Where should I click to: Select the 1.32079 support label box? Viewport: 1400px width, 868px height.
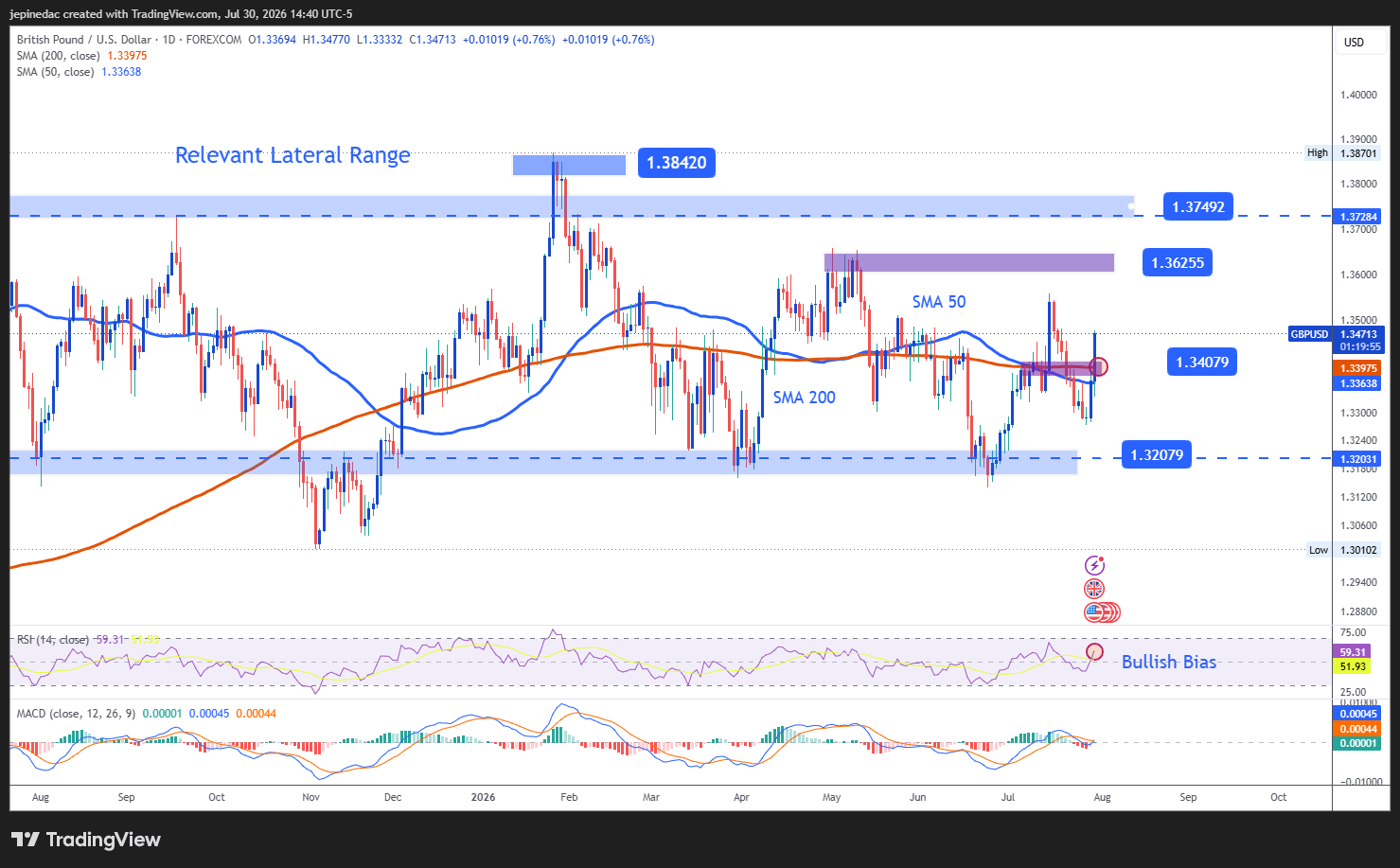tap(1157, 455)
